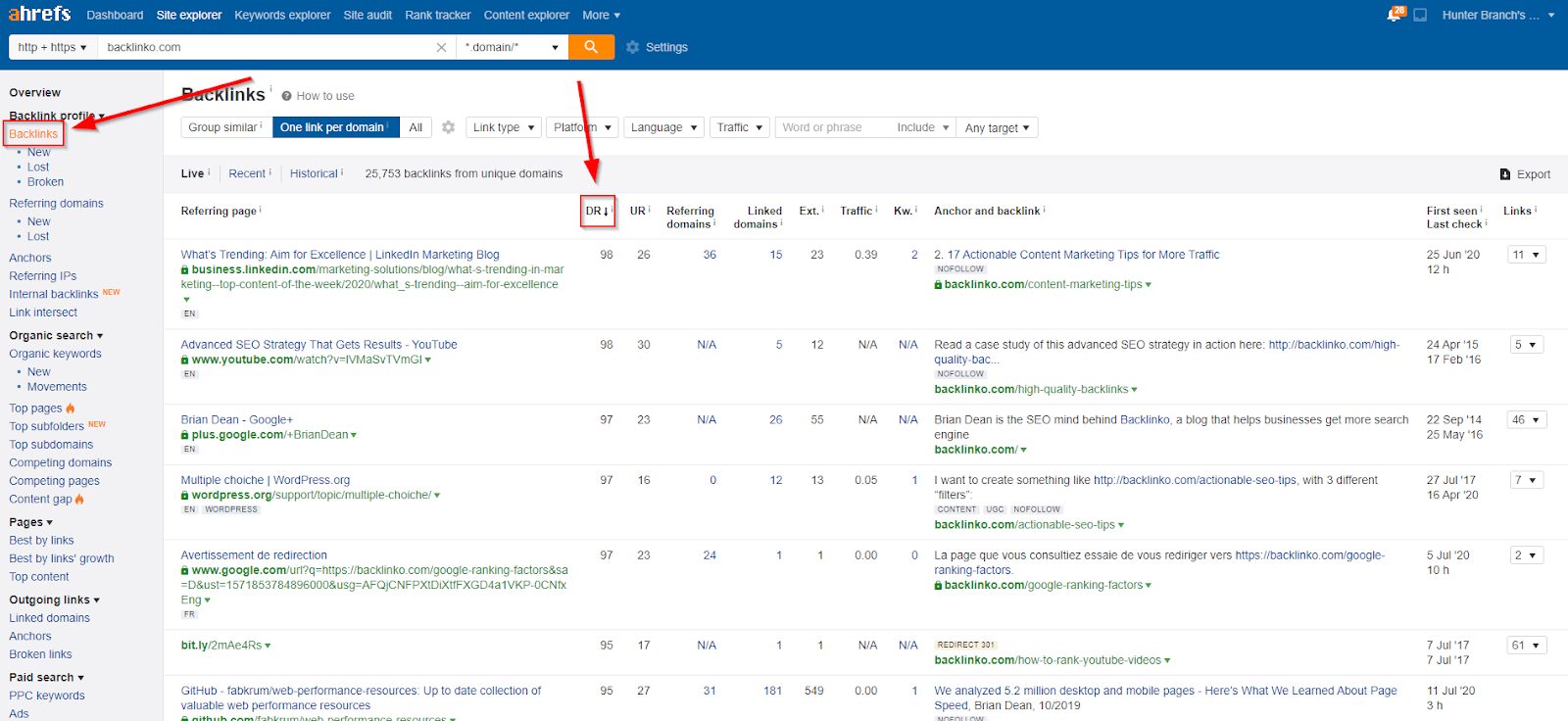Select Group similar mode
Screen dimensions: 1568x721
tap(226, 127)
